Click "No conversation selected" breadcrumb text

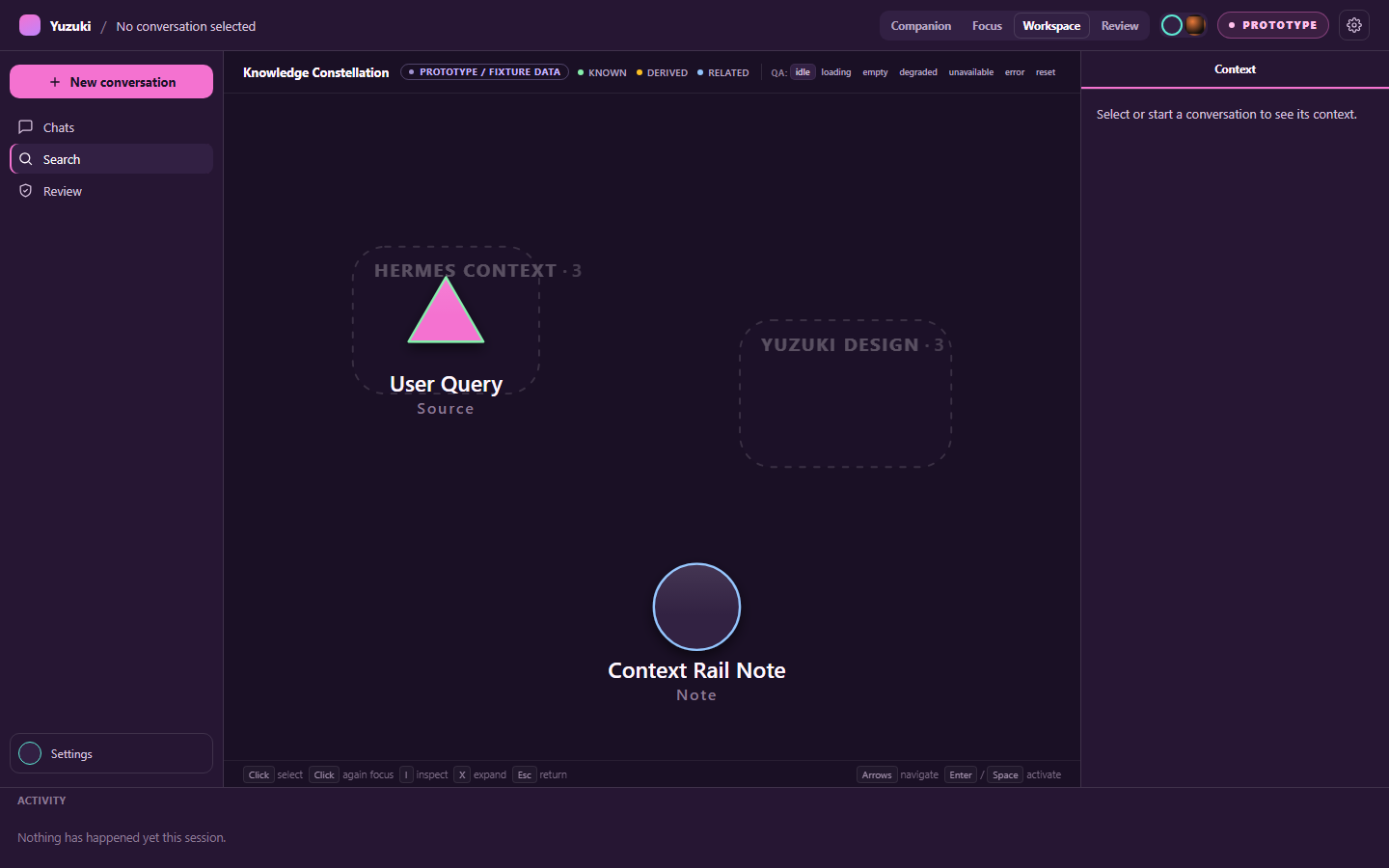tap(186, 26)
